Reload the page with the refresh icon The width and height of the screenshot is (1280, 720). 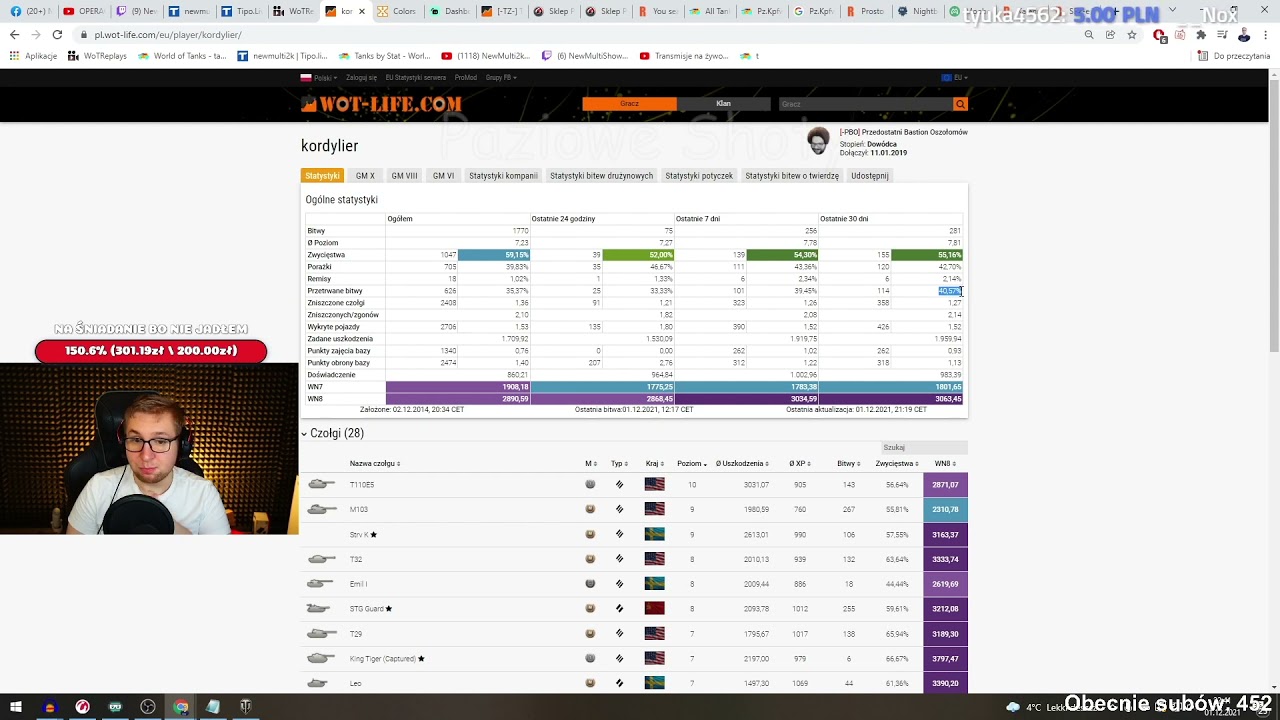[x=57, y=34]
